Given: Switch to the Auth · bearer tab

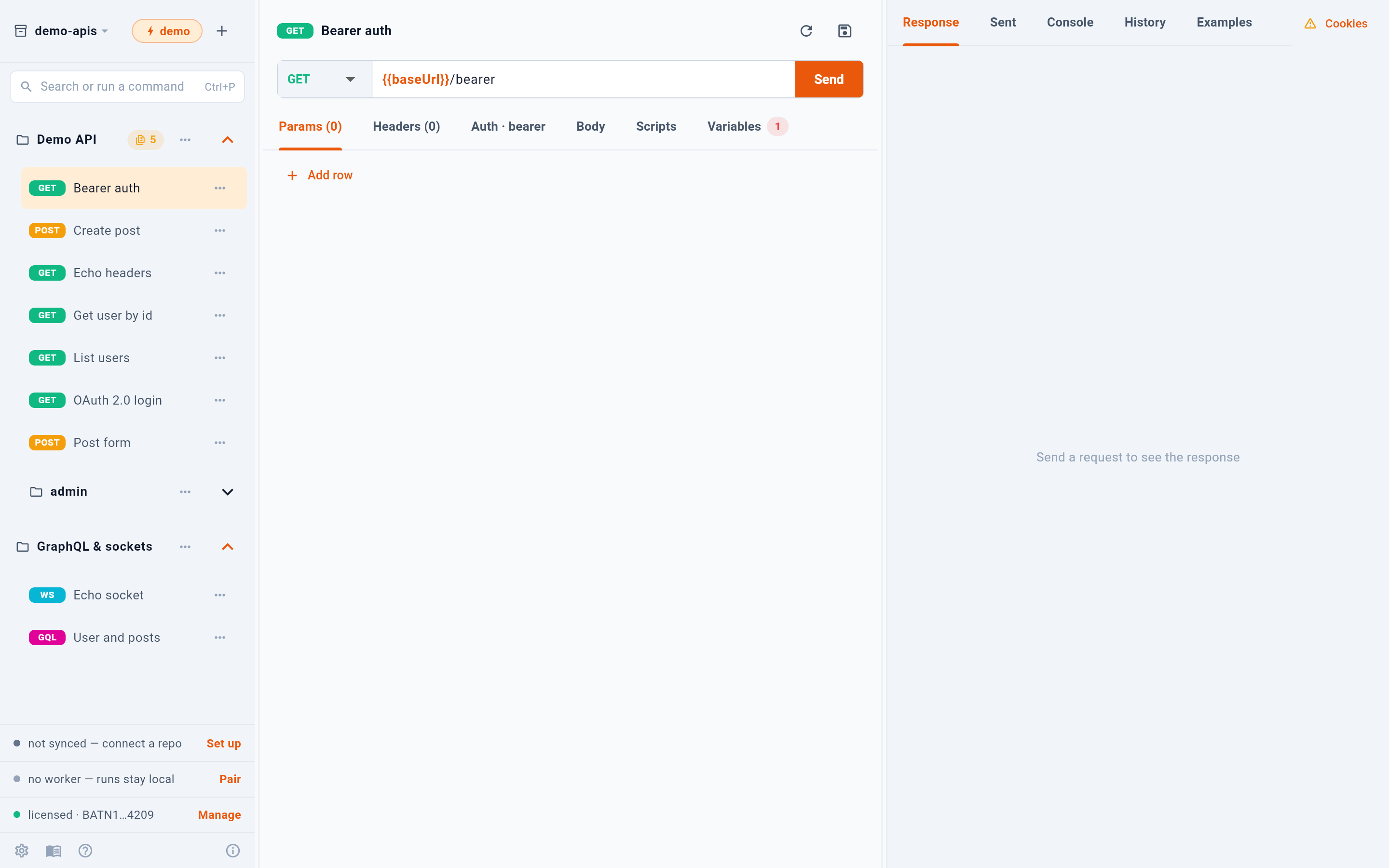Looking at the screenshot, I should point(508,127).
